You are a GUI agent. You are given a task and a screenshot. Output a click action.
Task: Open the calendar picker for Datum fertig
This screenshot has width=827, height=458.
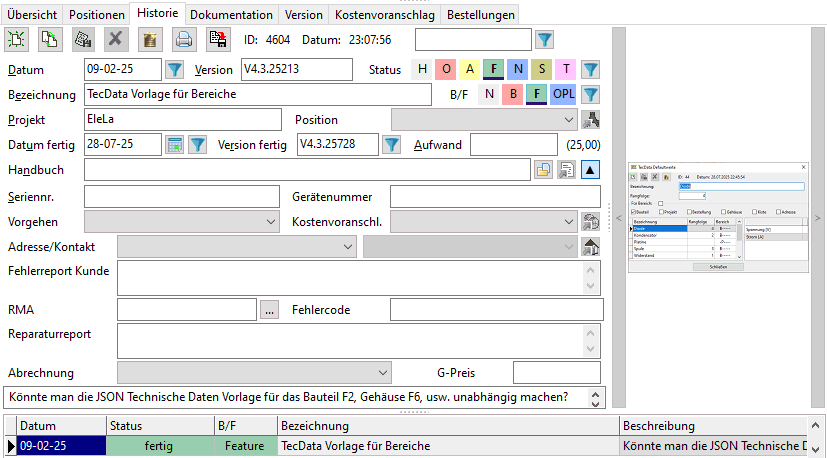(175, 145)
